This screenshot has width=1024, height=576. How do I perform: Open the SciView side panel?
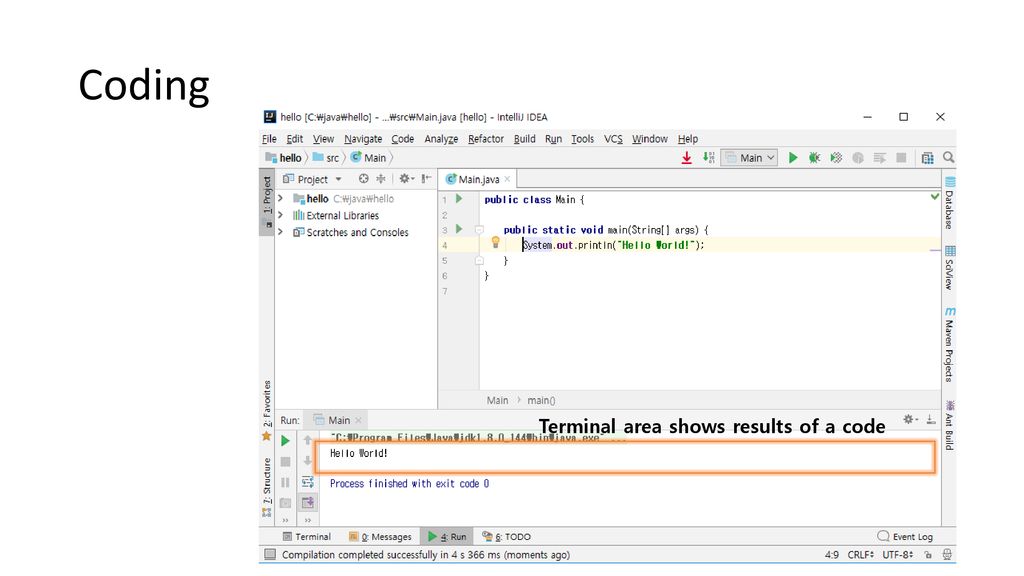click(950, 268)
